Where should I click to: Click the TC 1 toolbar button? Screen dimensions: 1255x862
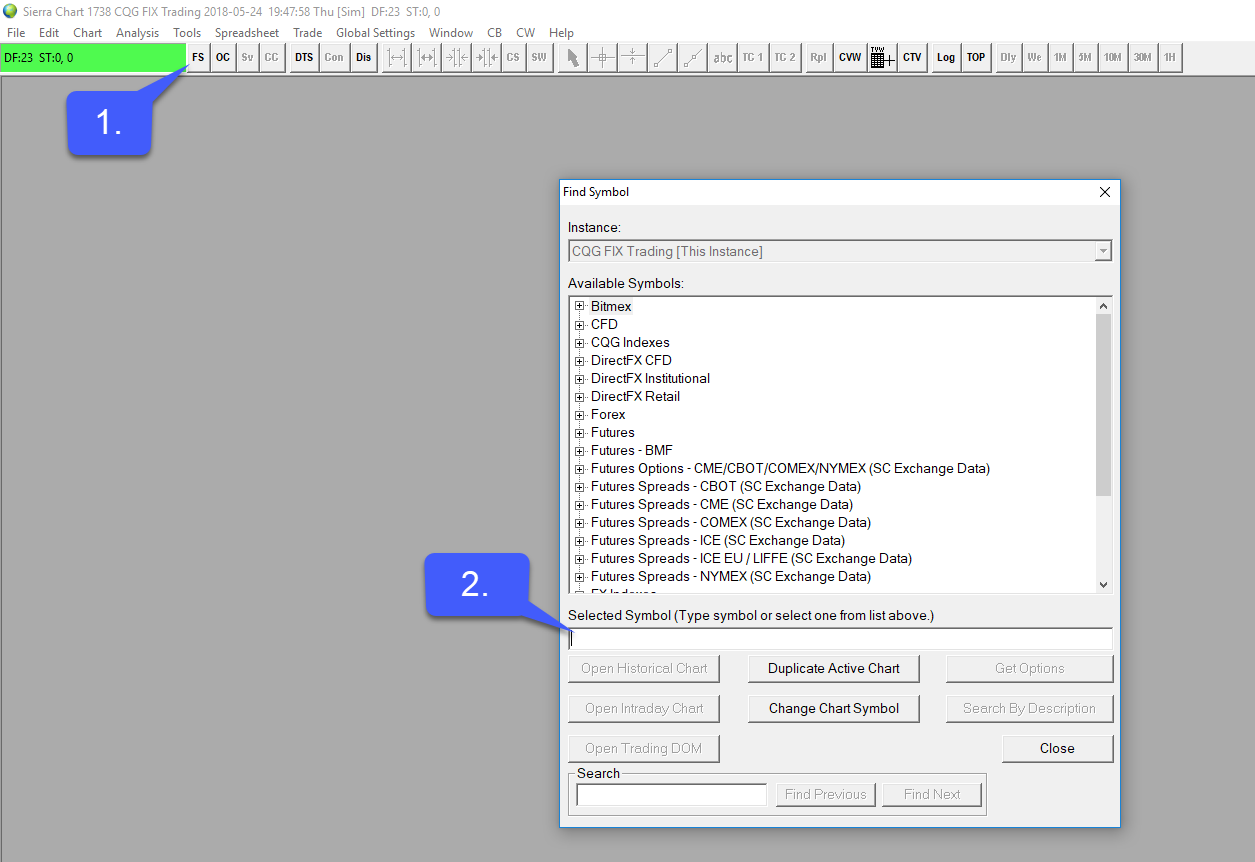753,58
